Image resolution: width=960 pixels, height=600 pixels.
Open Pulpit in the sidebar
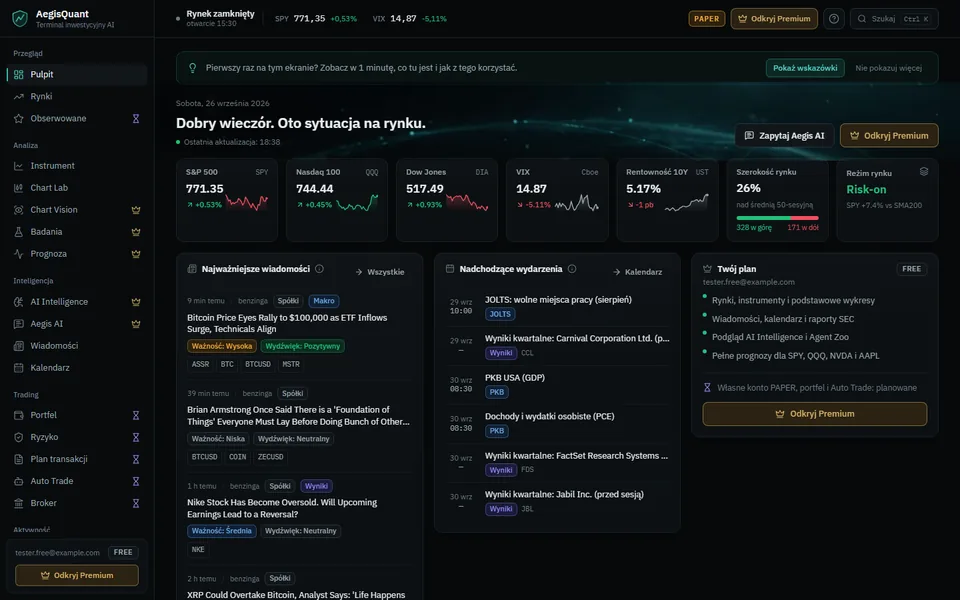pos(77,75)
